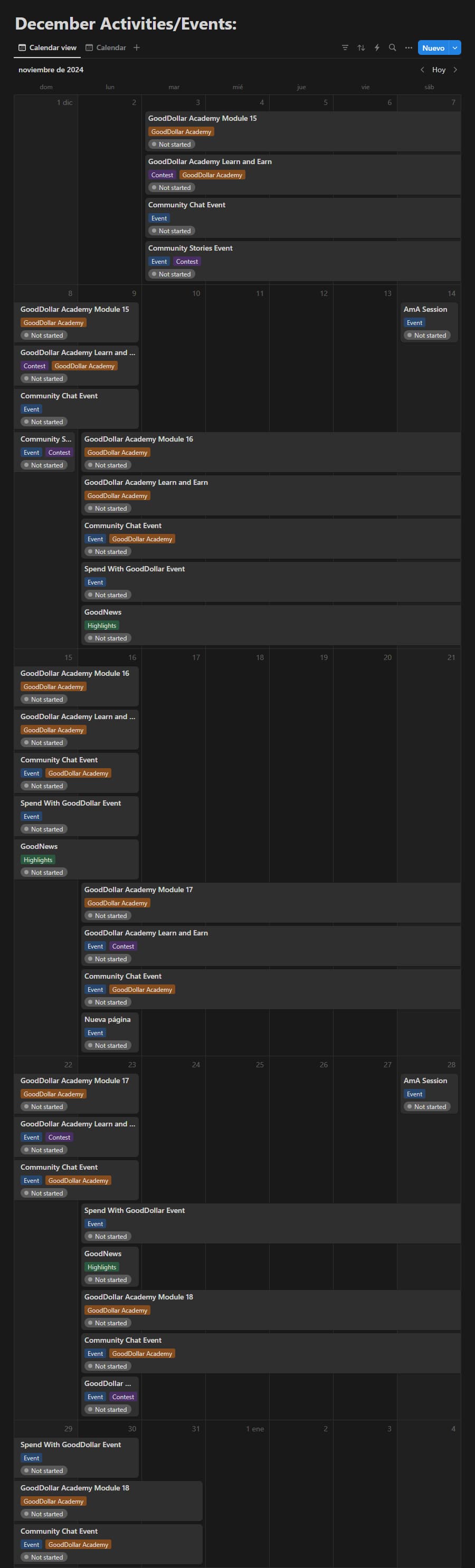Open Module 17 card starting December 16
Viewport: 475px width, 1568px height.
pos(271,902)
